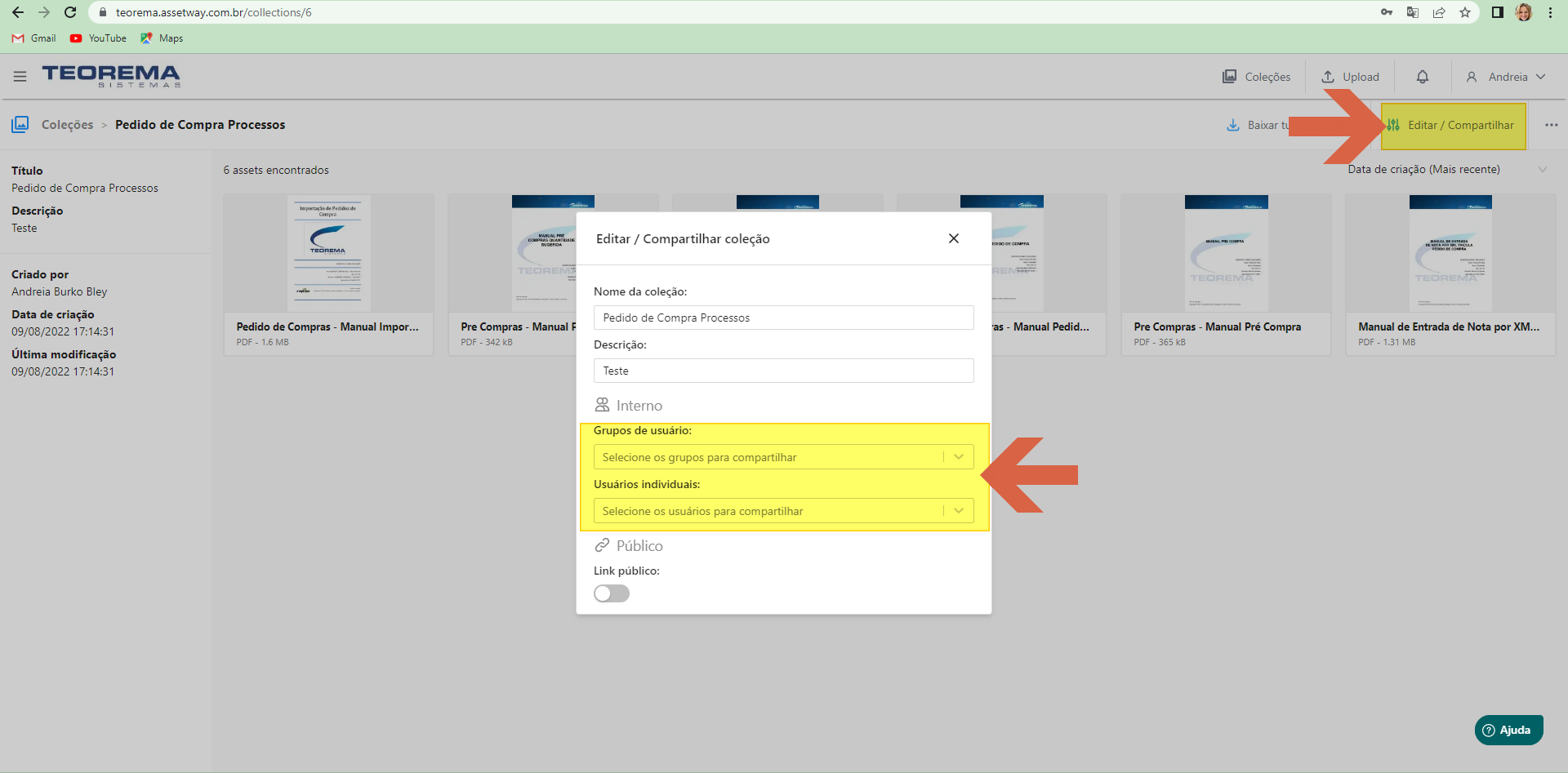This screenshot has height=773, width=1568.
Task: Click the share page icon in address bar
Action: coord(1439,12)
